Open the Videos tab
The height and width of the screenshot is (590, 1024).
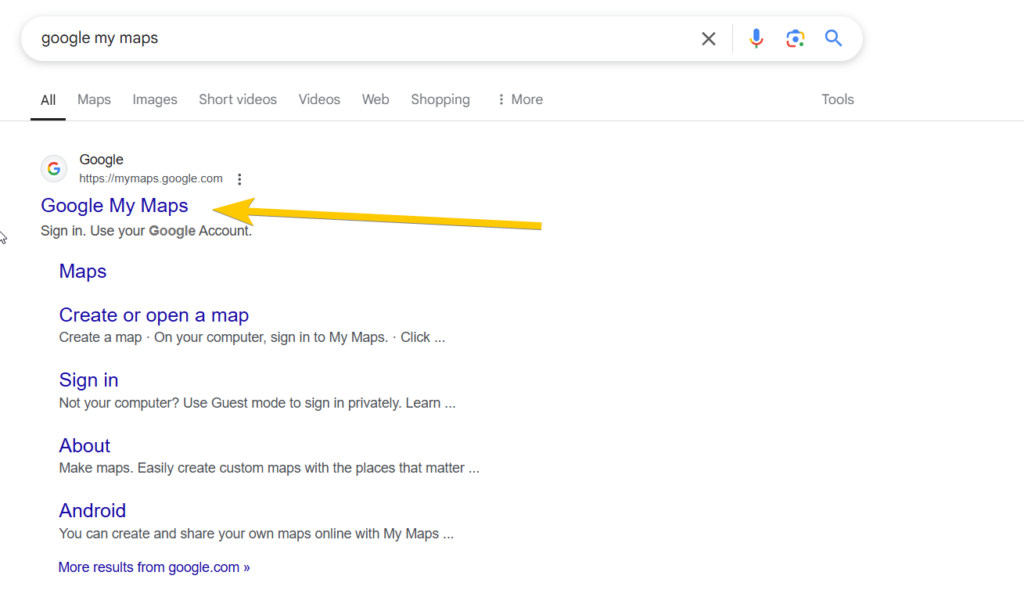(x=319, y=99)
